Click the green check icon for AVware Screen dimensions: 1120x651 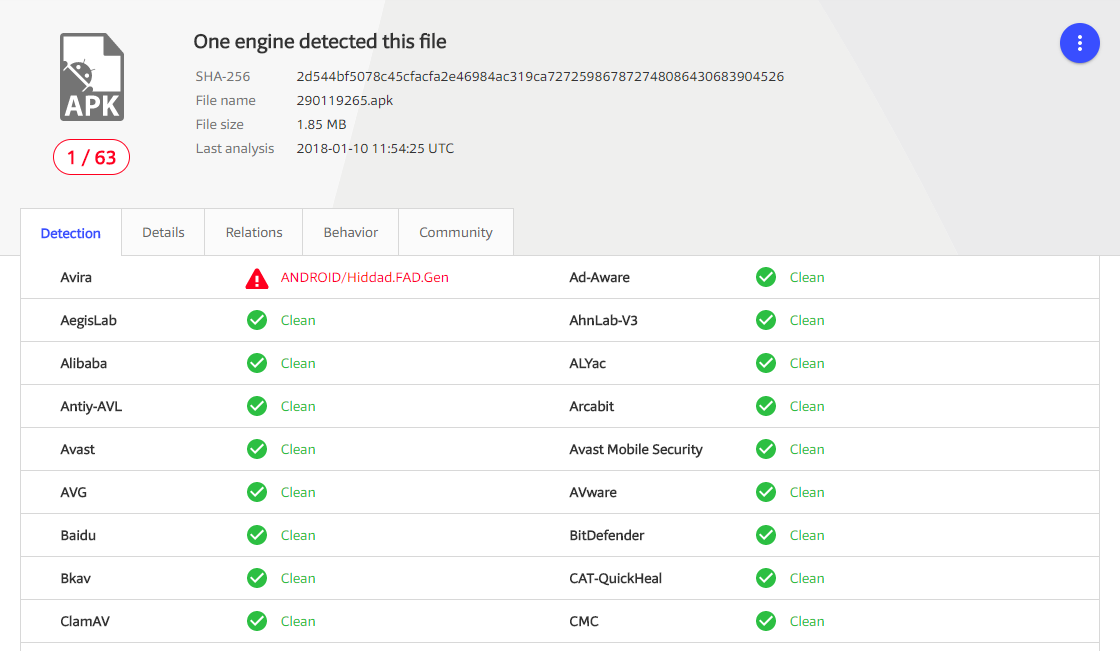click(766, 492)
